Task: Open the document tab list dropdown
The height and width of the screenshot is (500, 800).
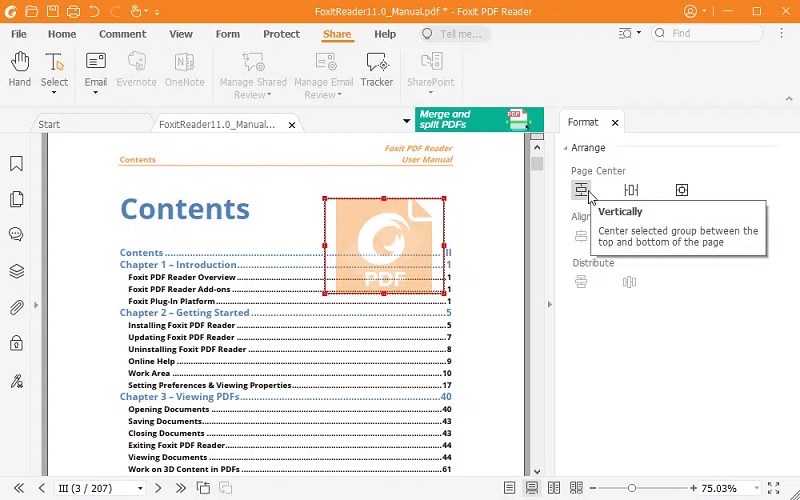Action: tap(407, 121)
